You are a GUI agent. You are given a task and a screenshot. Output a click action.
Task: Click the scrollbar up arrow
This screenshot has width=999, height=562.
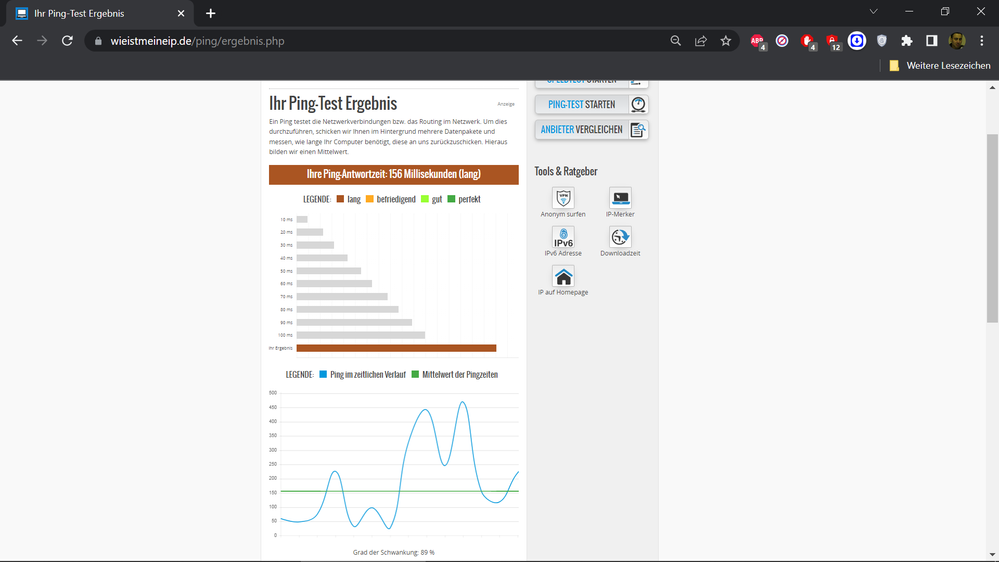[x=993, y=87]
